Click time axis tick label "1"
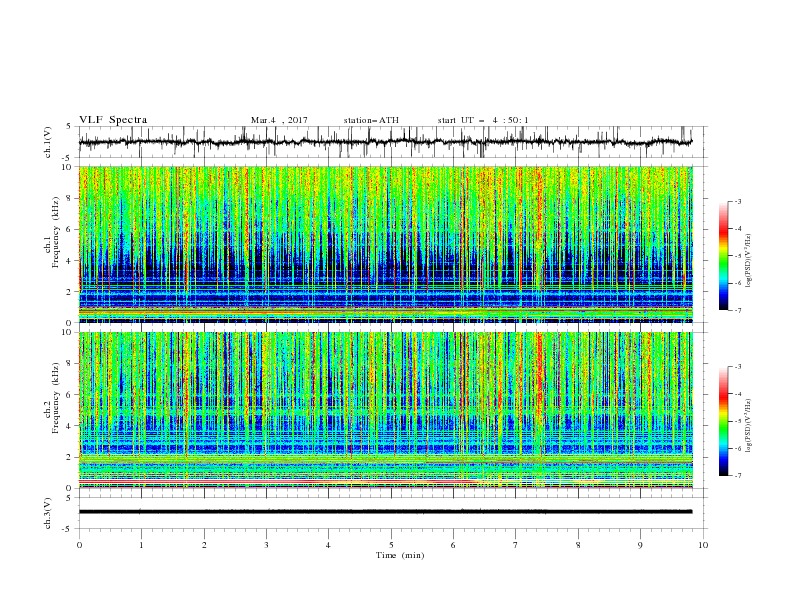Viewport: 792px width, 612px height. click(141, 545)
